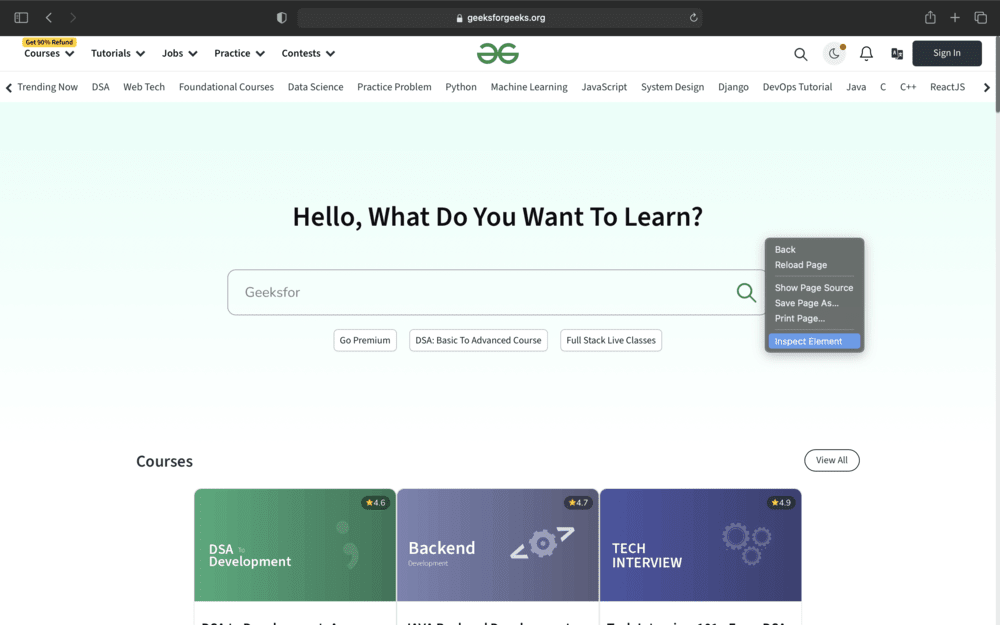Click Safari forward arrow

click(73, 18)
